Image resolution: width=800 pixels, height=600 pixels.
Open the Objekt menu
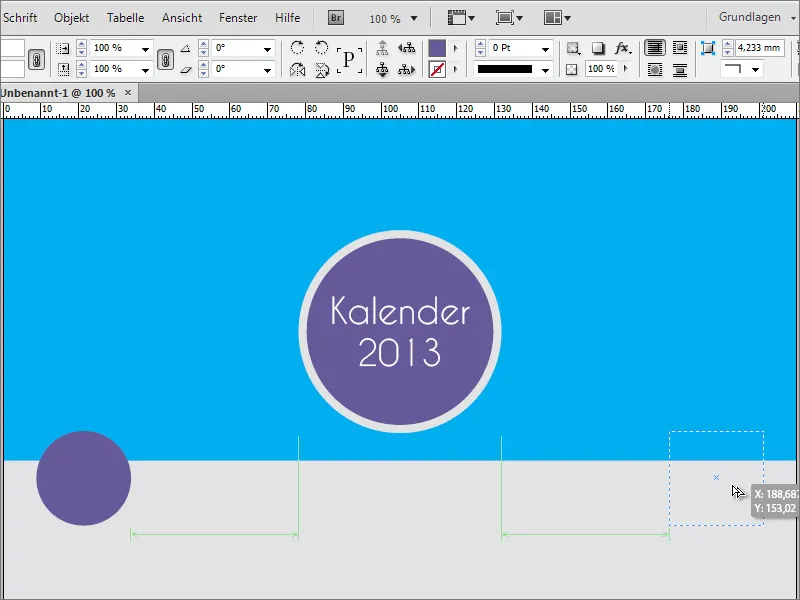[x=71, y=18]
